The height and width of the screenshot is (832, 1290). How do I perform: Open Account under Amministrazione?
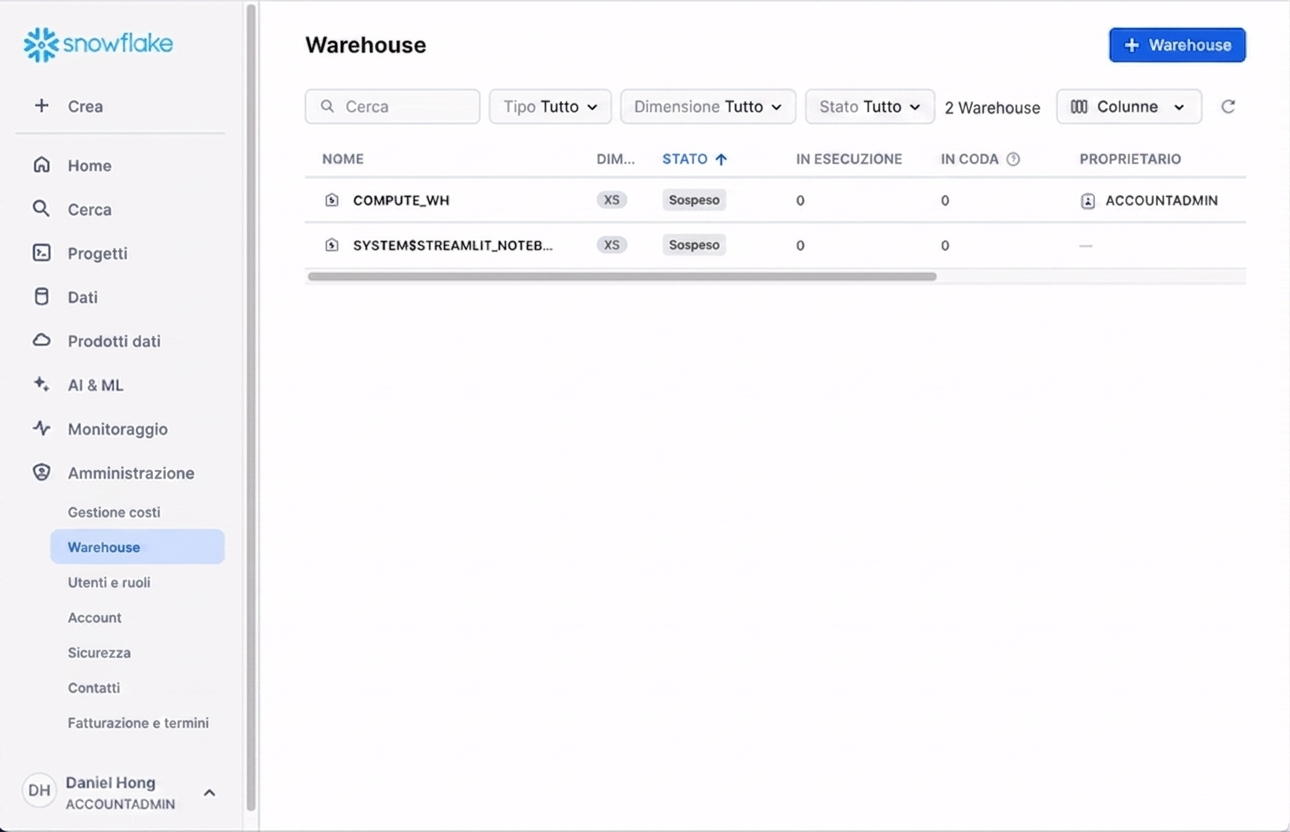pos(95,617)
